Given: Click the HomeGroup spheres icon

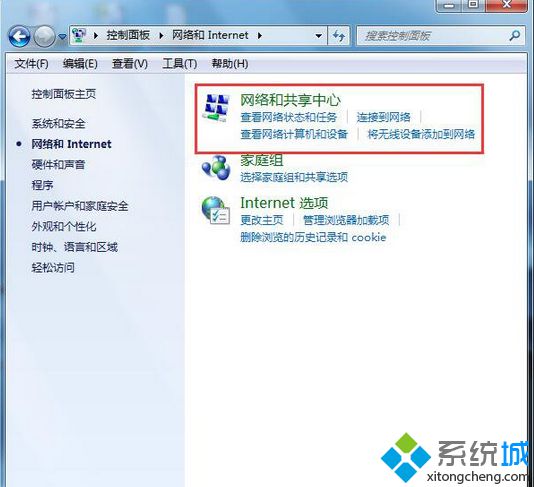Looking at the screenshot, I should coord(216,168).
